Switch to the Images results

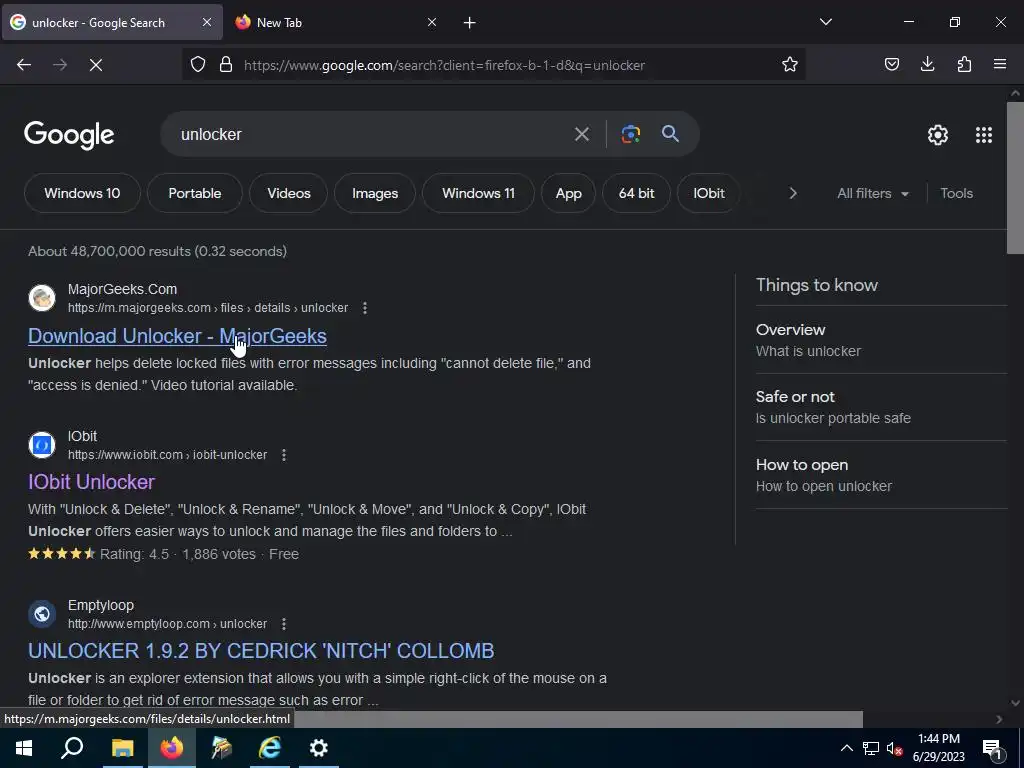375,193
